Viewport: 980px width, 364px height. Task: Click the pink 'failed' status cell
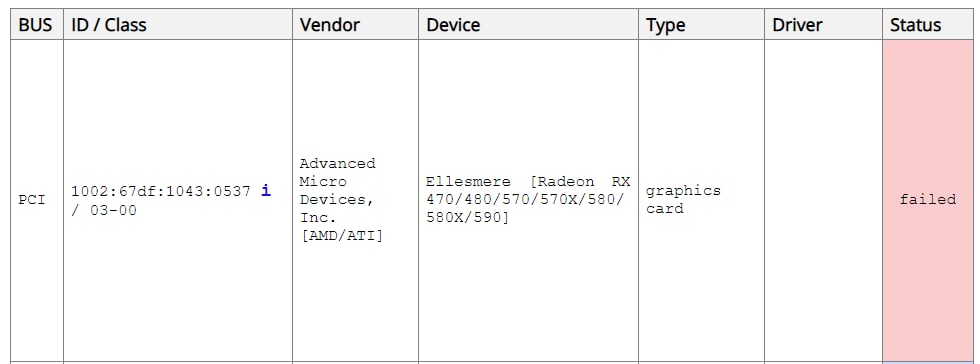pos(928,201)
